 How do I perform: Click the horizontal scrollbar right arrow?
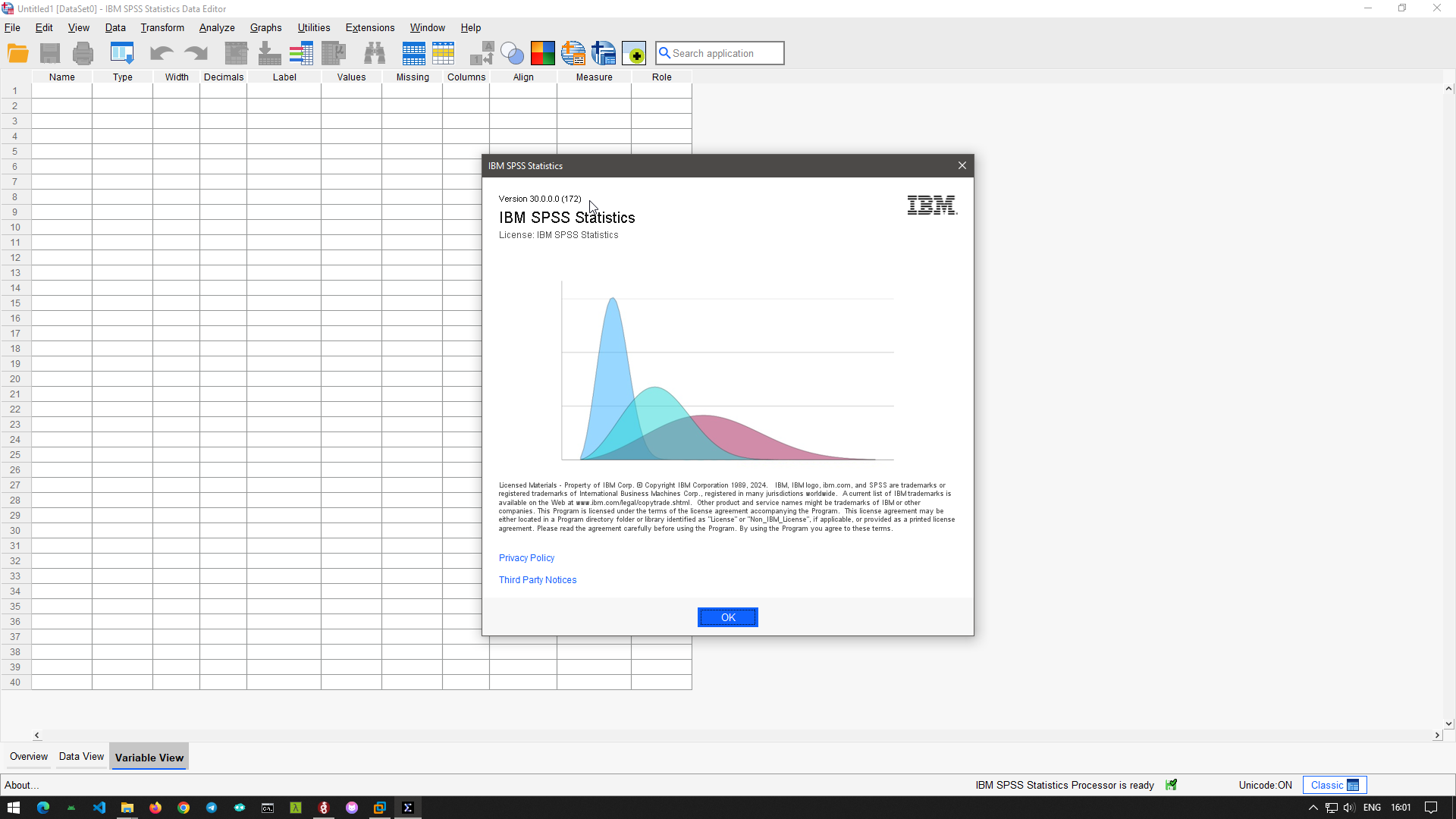point(1437,735)
